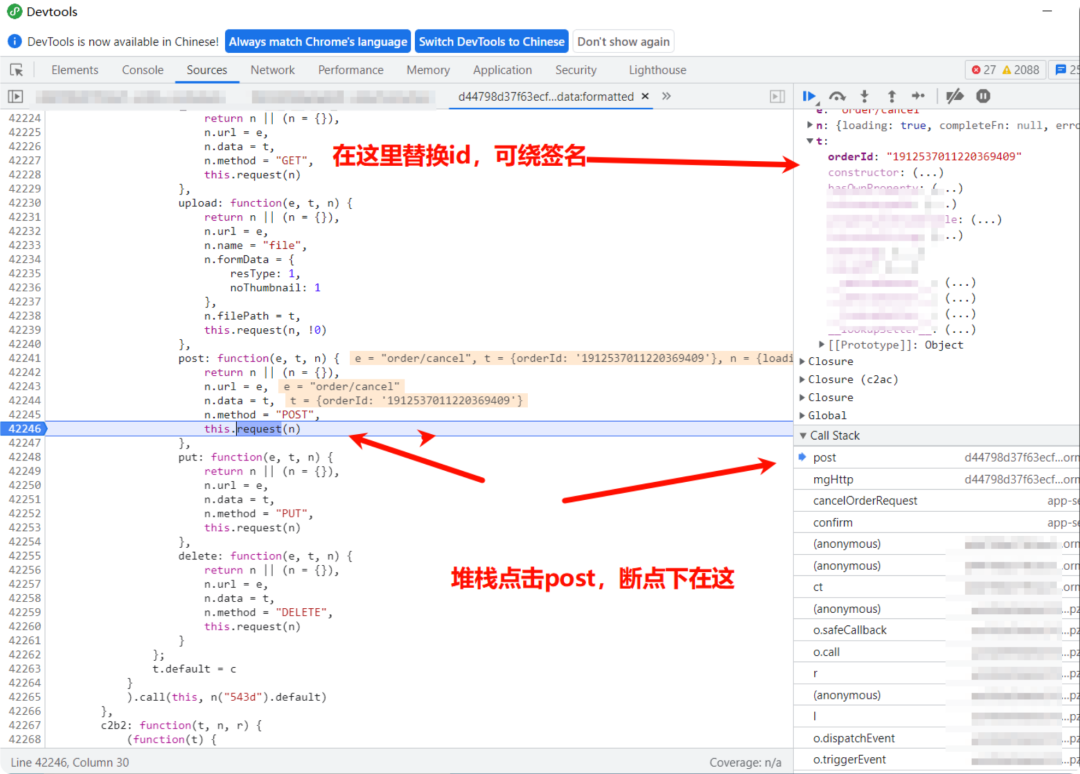Select the cancelOrderRequest stack frame

pos(937,501)
